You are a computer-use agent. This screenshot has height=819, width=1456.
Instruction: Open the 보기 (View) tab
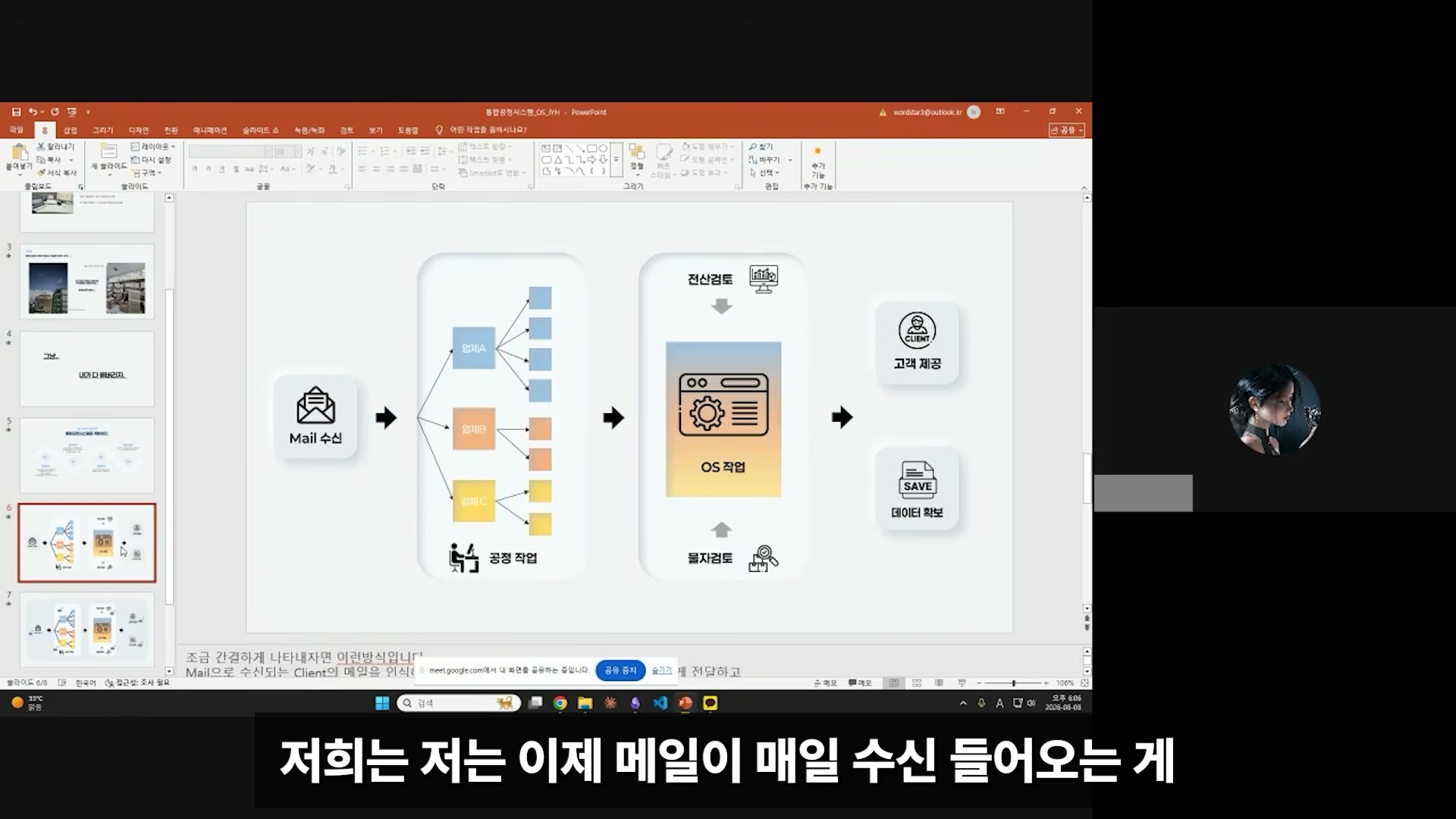(376, 130)
